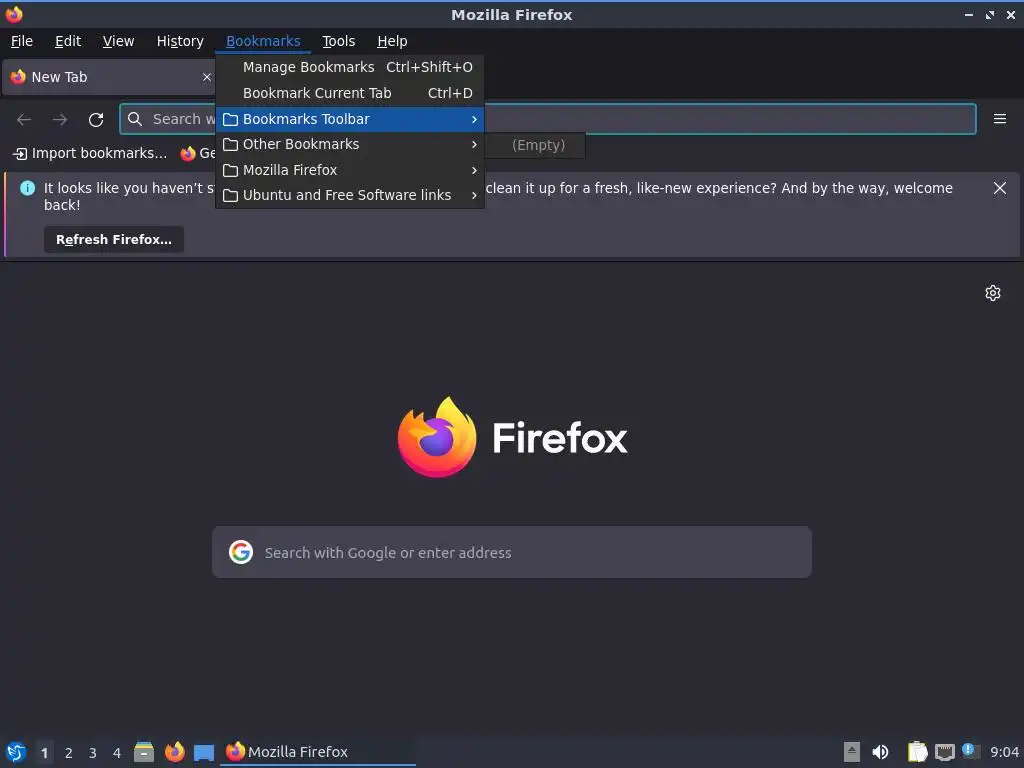Choose Bookmark Current Tab entry
This screenshot has height=768, width=1024.
(x=350, y=93)
